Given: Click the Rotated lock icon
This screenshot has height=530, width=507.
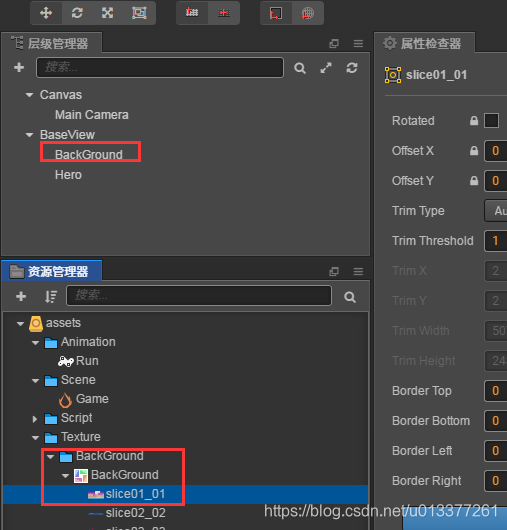Looking at the screenshot, I should 474,121.
